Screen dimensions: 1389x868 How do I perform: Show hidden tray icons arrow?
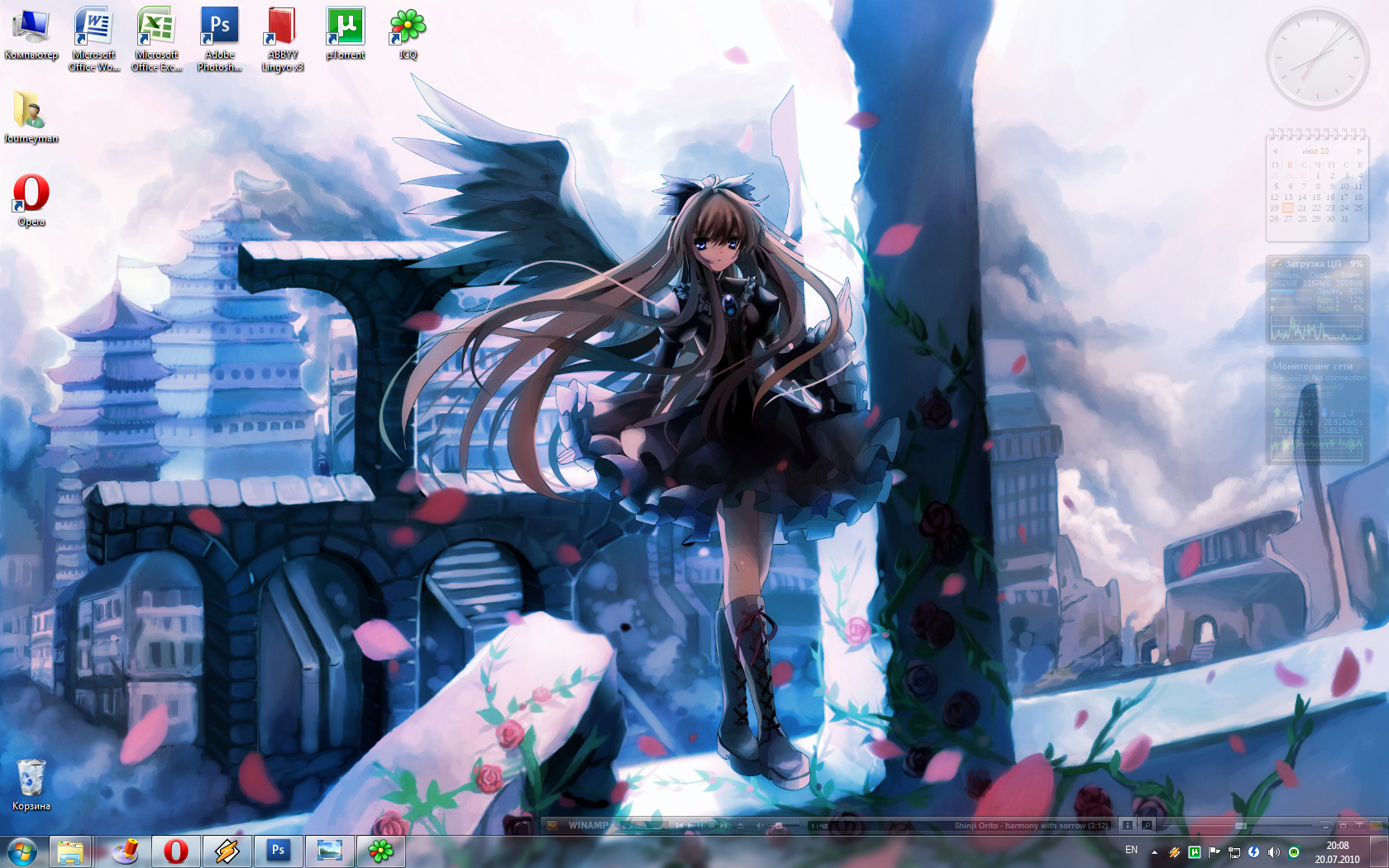pos(1154,851)
